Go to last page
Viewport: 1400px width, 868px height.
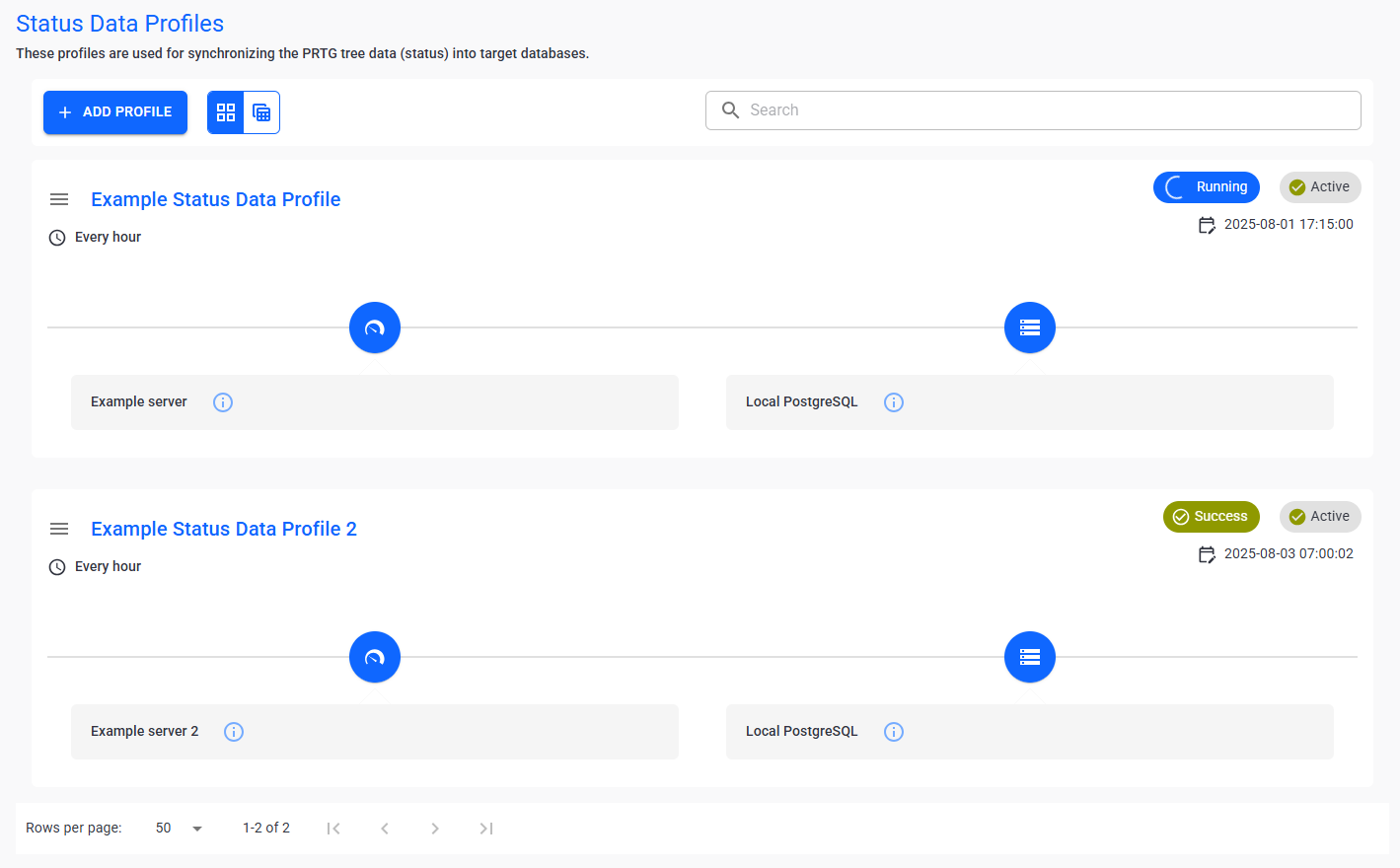(486, 829)
